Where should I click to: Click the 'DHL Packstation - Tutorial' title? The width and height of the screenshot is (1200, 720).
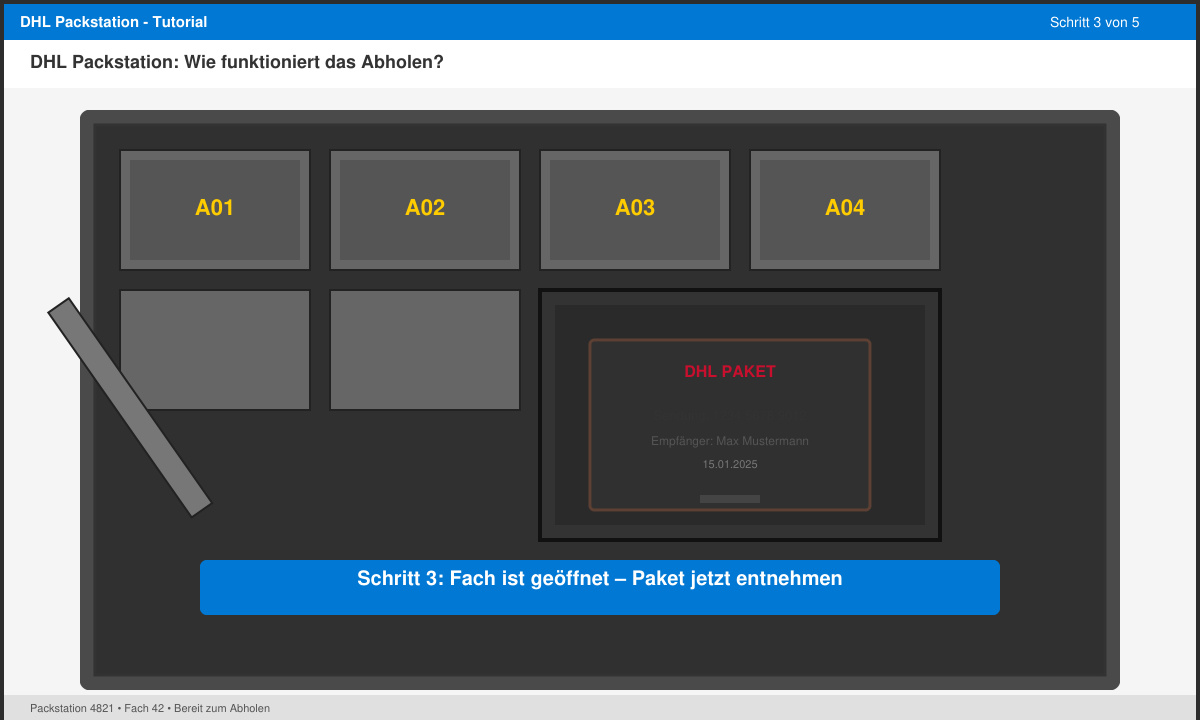click(114, 22)
